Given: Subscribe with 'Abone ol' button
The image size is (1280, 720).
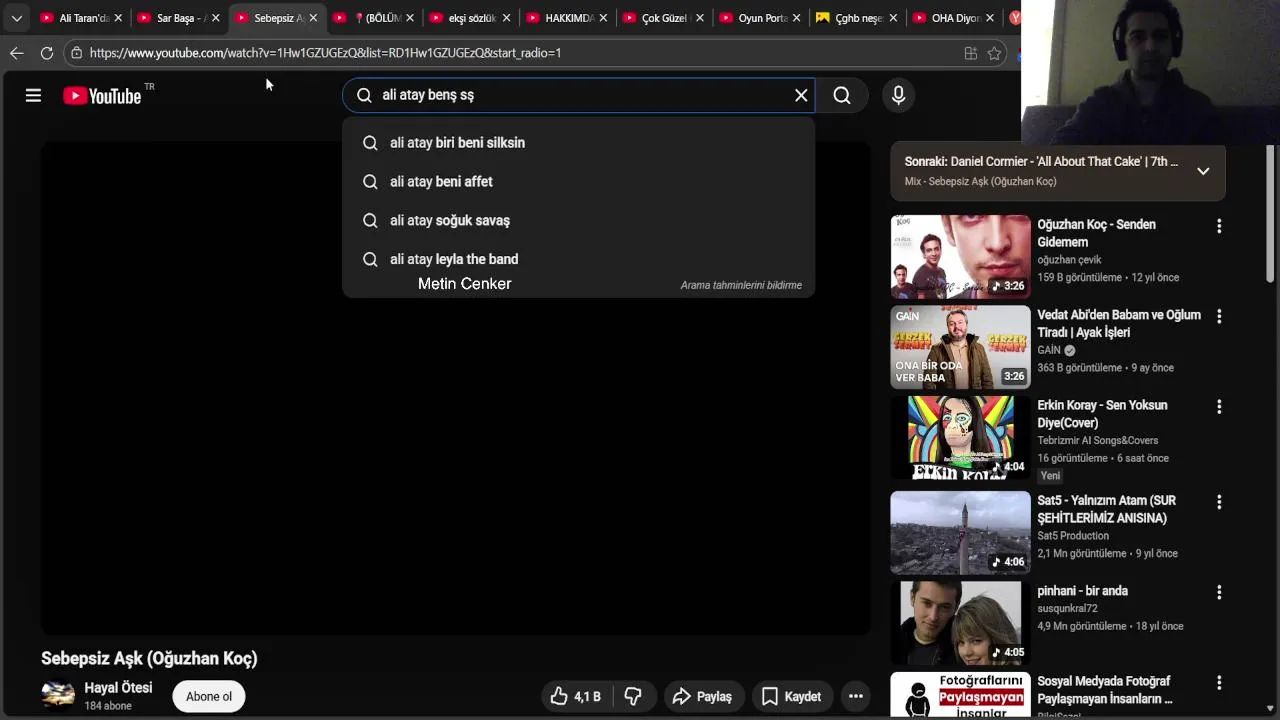Looking at the screenshot, I should pos(208,696).
